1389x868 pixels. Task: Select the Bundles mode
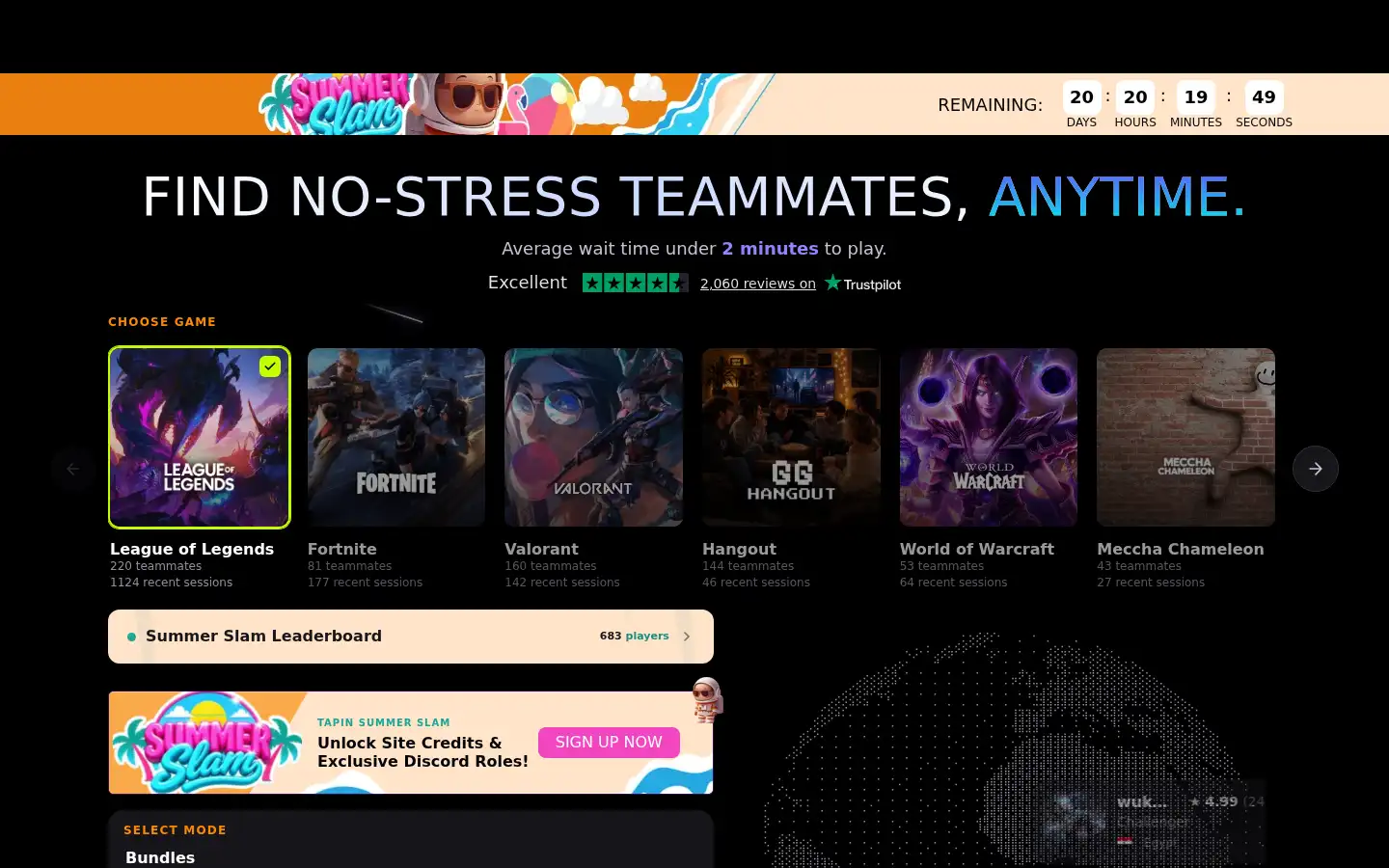[160, 857]
